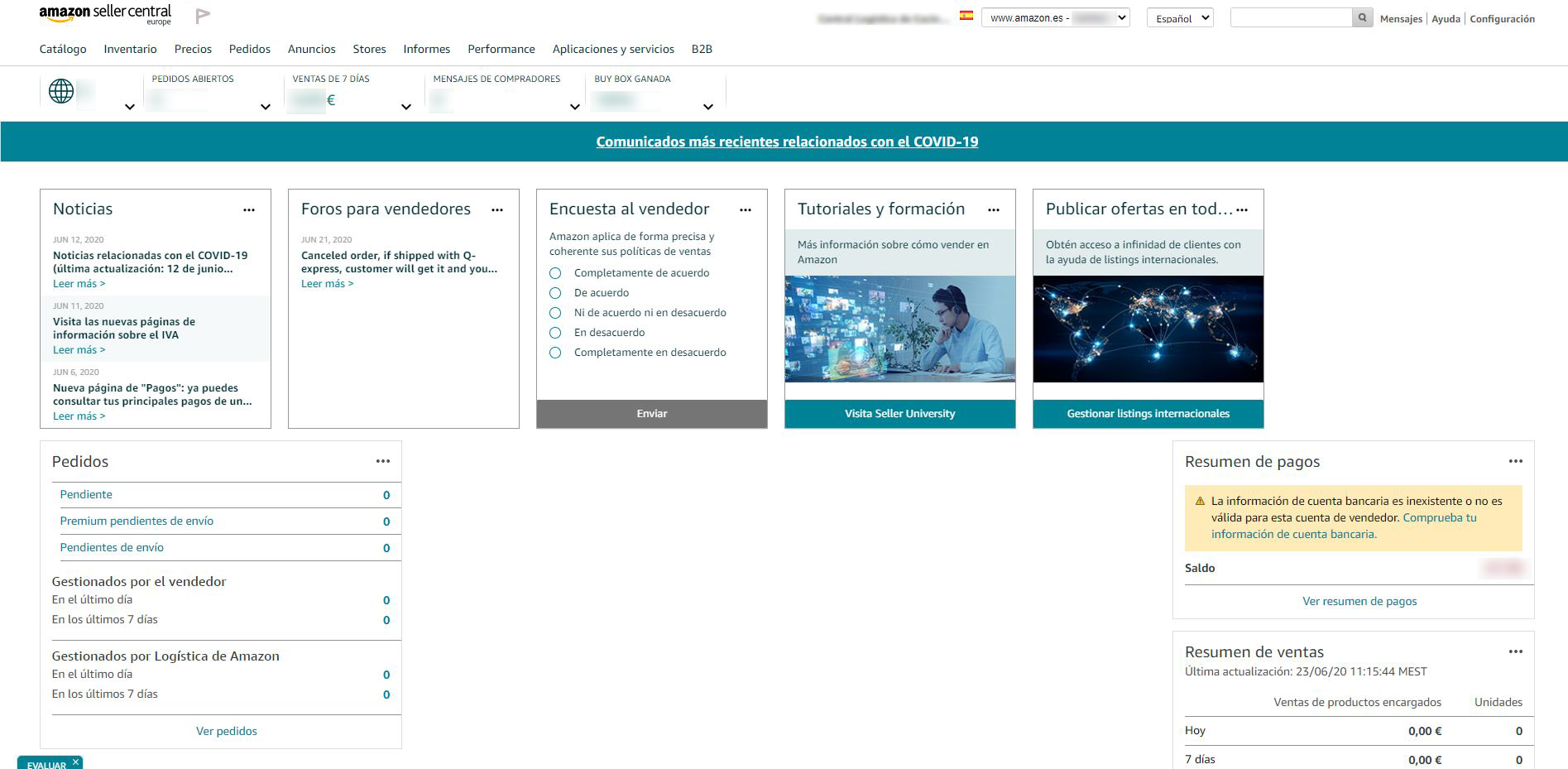The width and height of the screenshot is (1568, 769).
Task: Open the Stores menu
Action: [x=369, y=49]
